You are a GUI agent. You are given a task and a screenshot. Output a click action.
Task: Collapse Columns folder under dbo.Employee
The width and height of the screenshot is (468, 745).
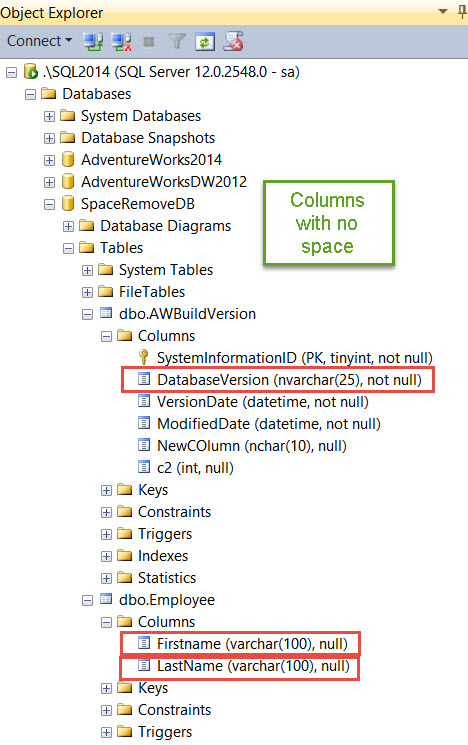(x=106, y=622)
